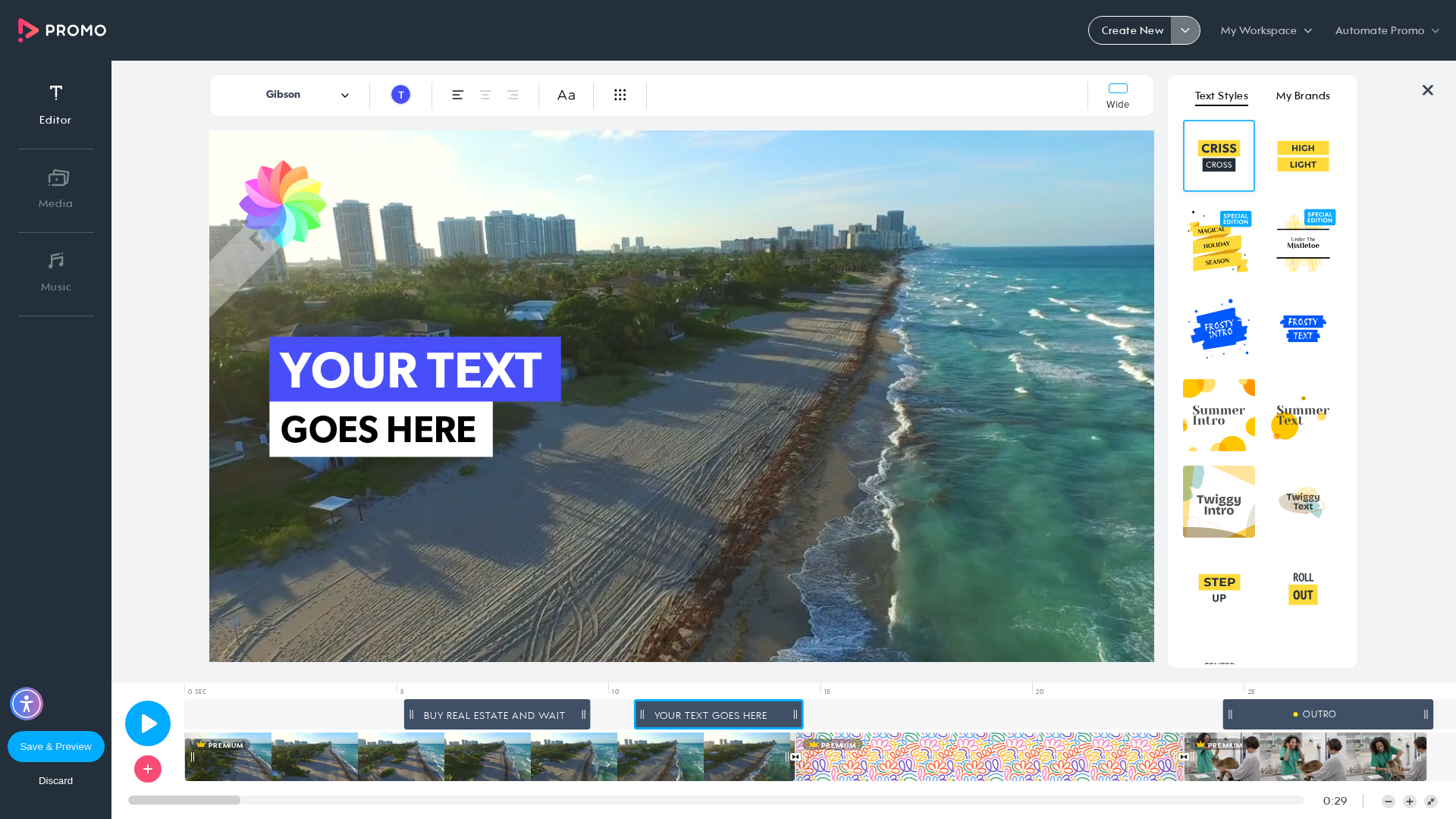Open the Music panel in sidebar
The height and width of the screenshot is (819, 1456).
(x=55, y=272)
